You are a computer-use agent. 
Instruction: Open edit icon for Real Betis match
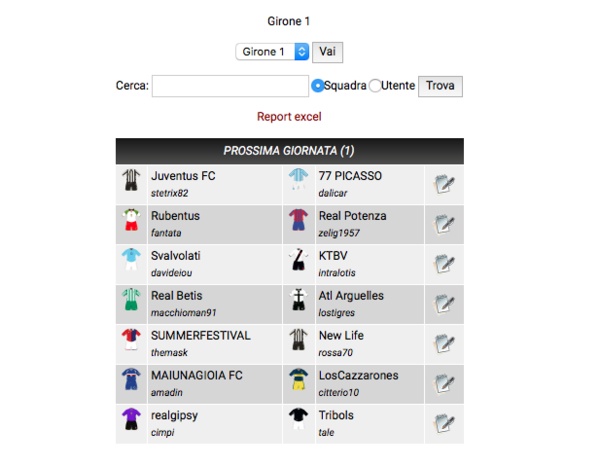click(x=444, y=304)
